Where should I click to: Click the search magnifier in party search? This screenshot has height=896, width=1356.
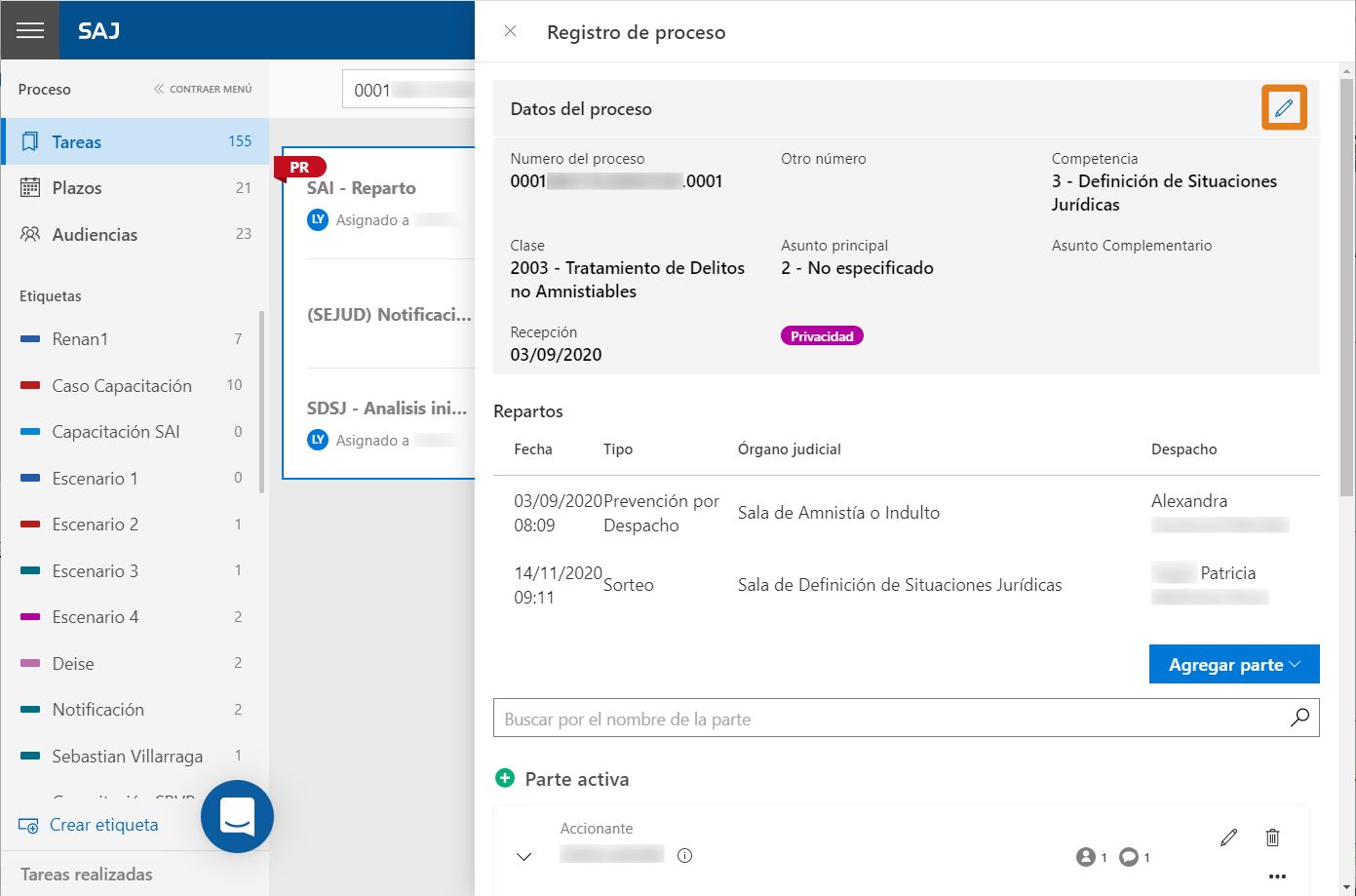click(1299, 719)
